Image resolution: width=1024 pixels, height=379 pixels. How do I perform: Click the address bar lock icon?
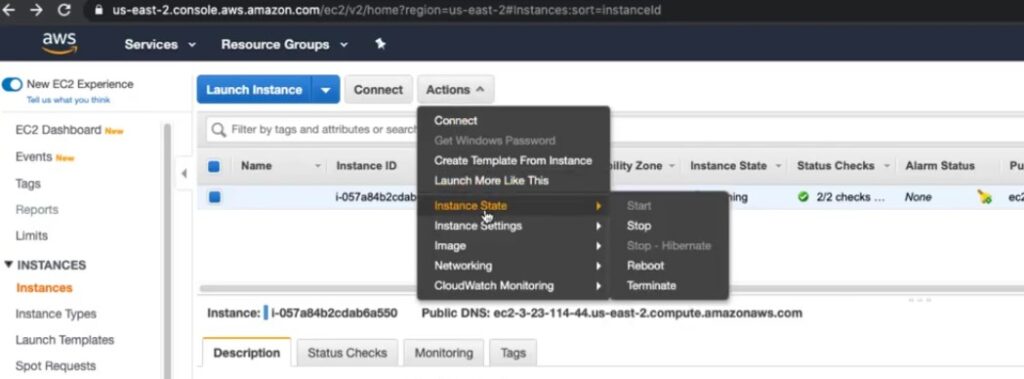(x=99, y=10)
